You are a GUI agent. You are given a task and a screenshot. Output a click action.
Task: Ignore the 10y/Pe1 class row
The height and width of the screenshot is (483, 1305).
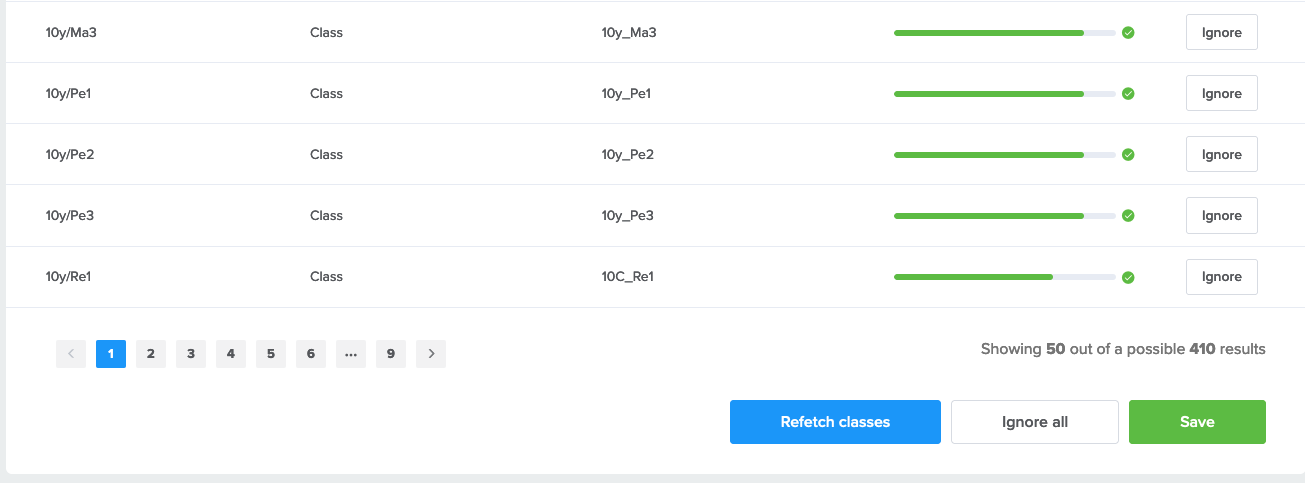pos(1221,93)
